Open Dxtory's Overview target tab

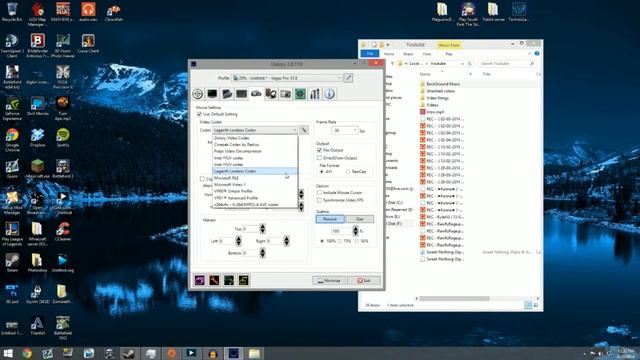198,94
